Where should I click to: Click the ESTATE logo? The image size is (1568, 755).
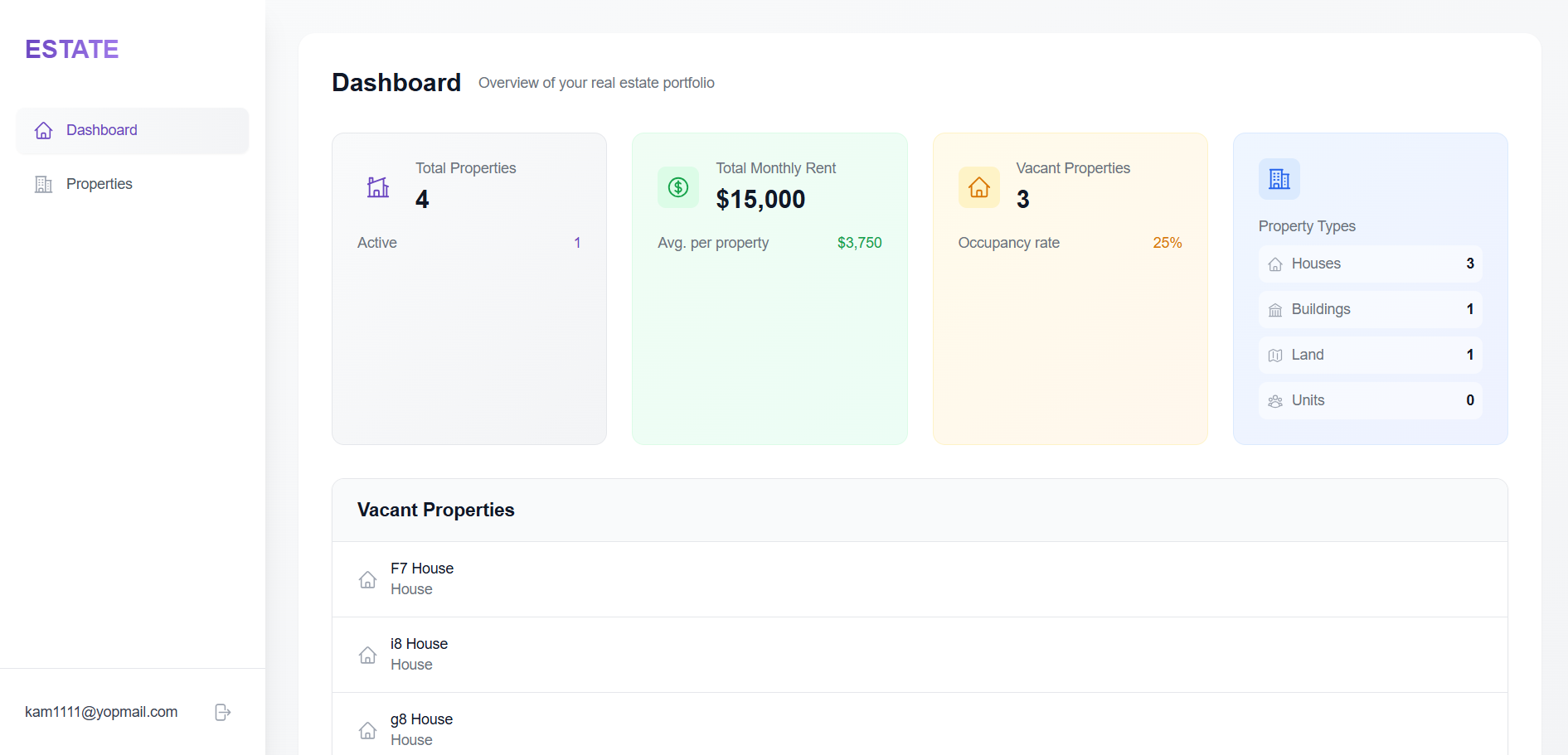(x=72, y=50)
